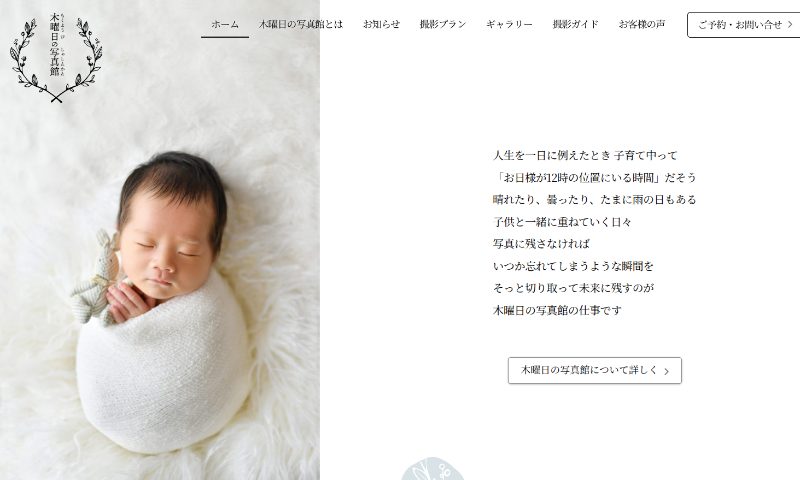Open the お客様の声 page
800x480 pixels.
[642, 24]
